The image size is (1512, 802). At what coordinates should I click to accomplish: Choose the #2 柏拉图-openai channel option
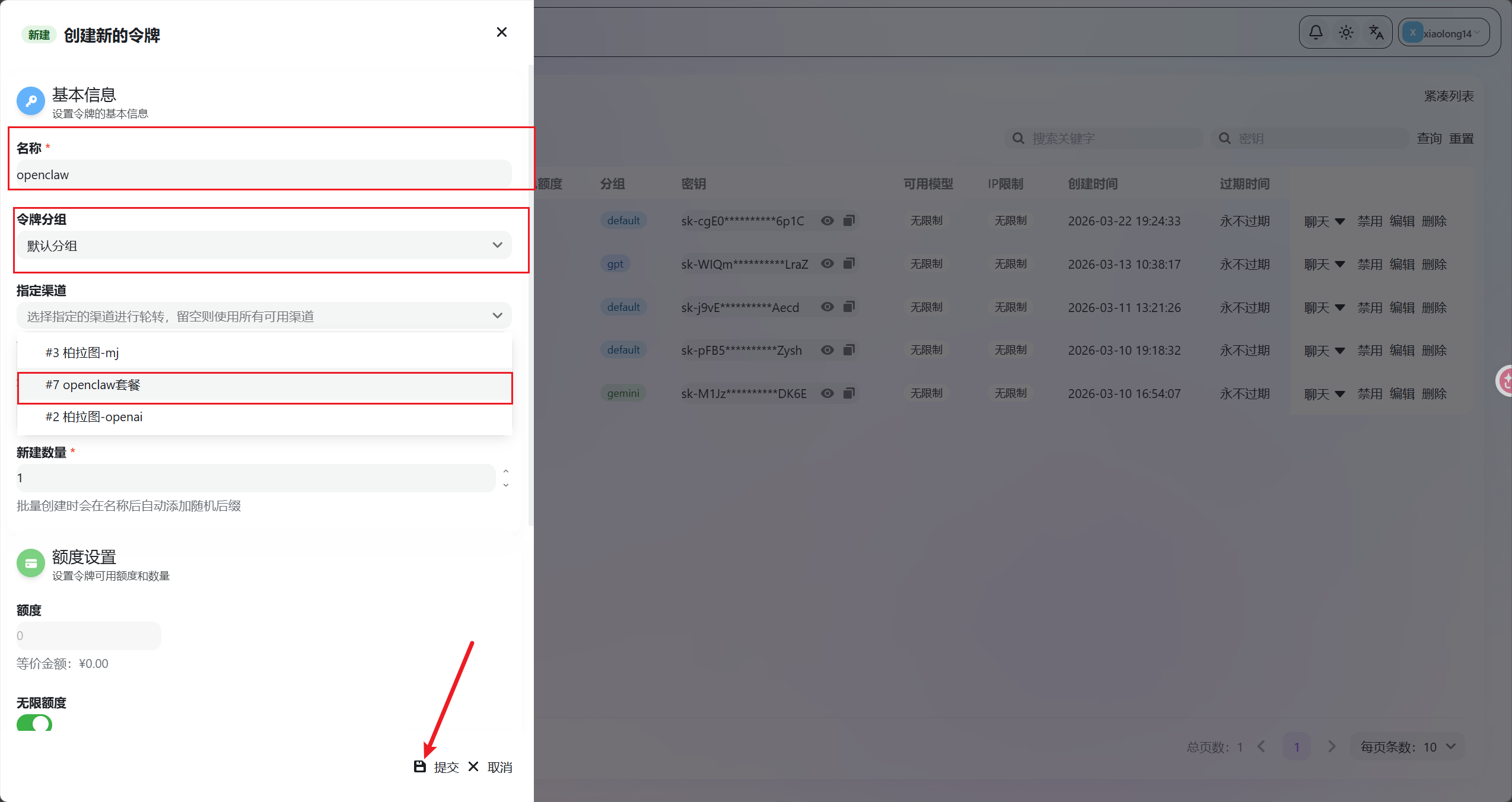pyautogui.click(x=265, y=417)
